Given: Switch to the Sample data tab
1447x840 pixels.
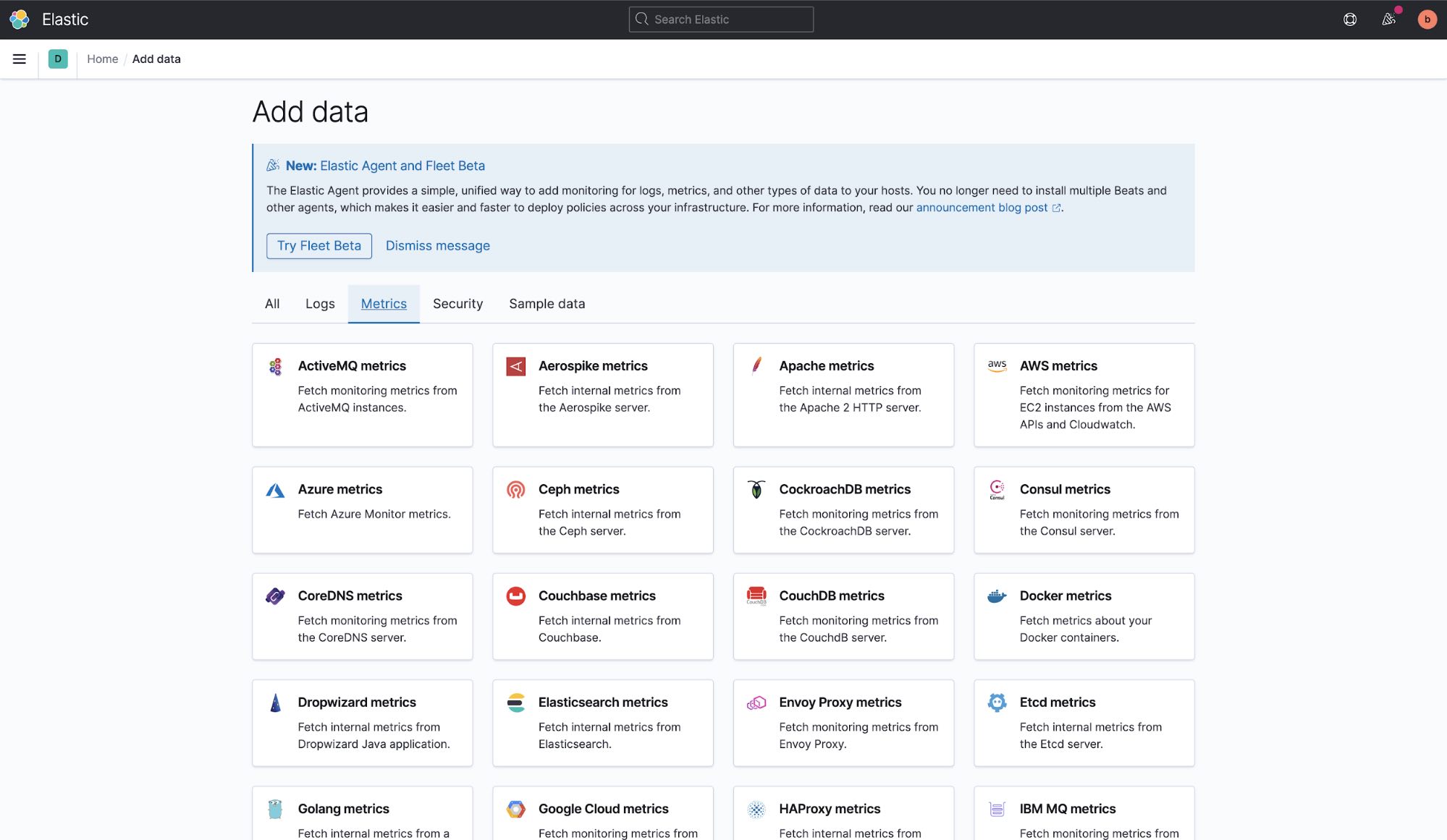Looking at the screenshot, I should (547, 303).
